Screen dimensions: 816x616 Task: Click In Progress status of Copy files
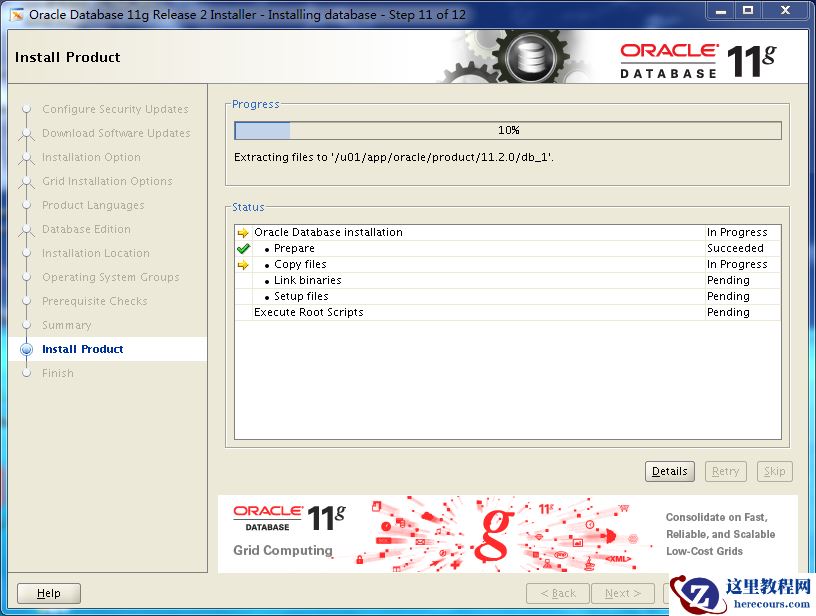pyautogui.click(x=737, y=264)
